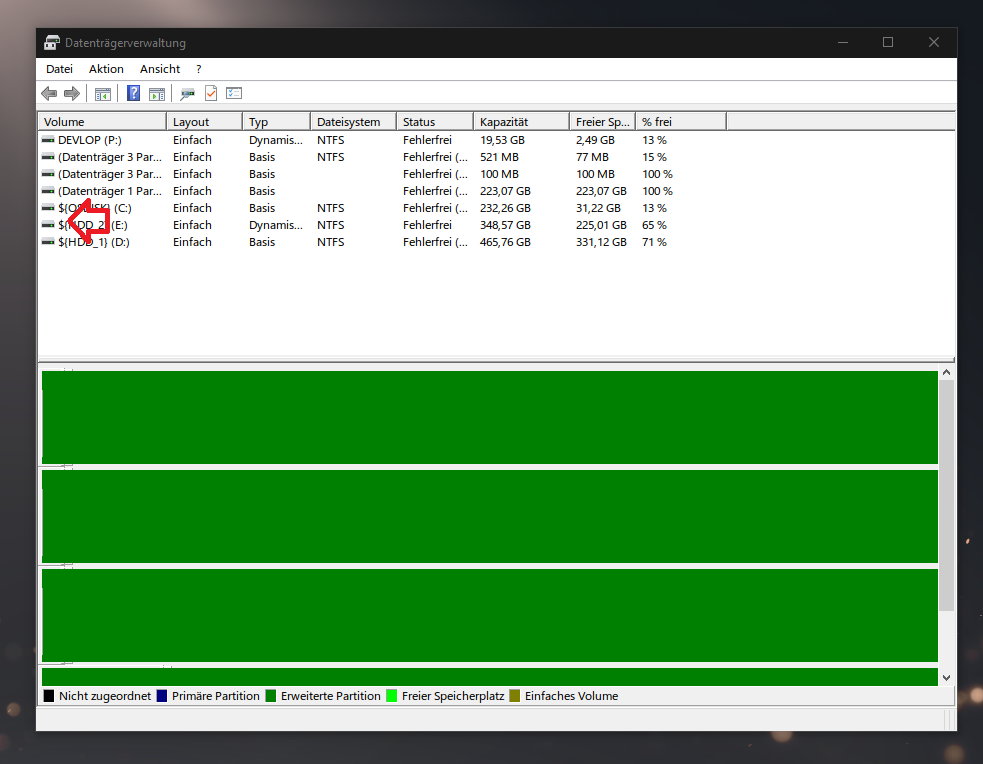
Task: Sort by the Volume column header
Action: point(102,122)
